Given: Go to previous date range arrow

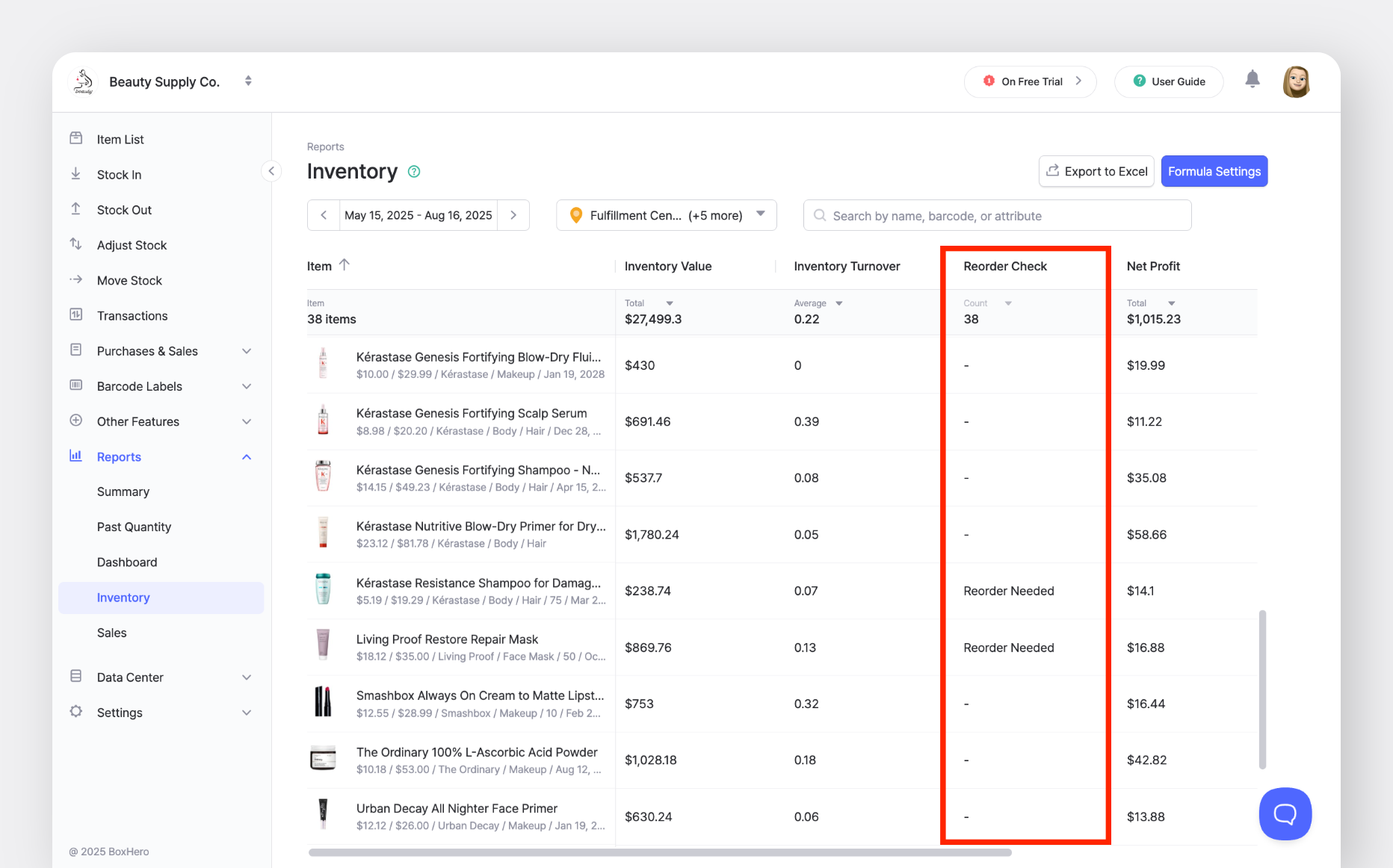Looking at the screenshot, I should point(324,215).
